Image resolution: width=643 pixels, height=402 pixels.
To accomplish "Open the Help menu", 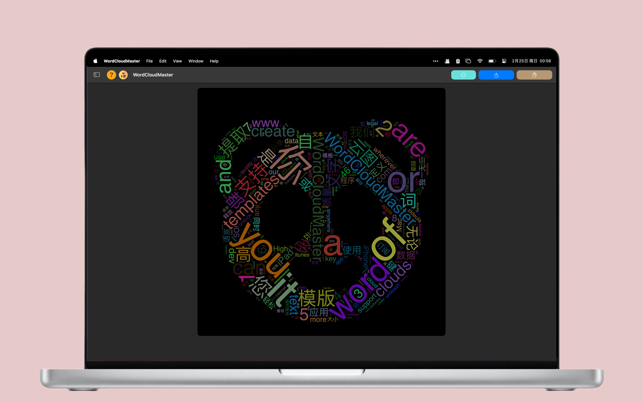I will click(x=214, y=61).
